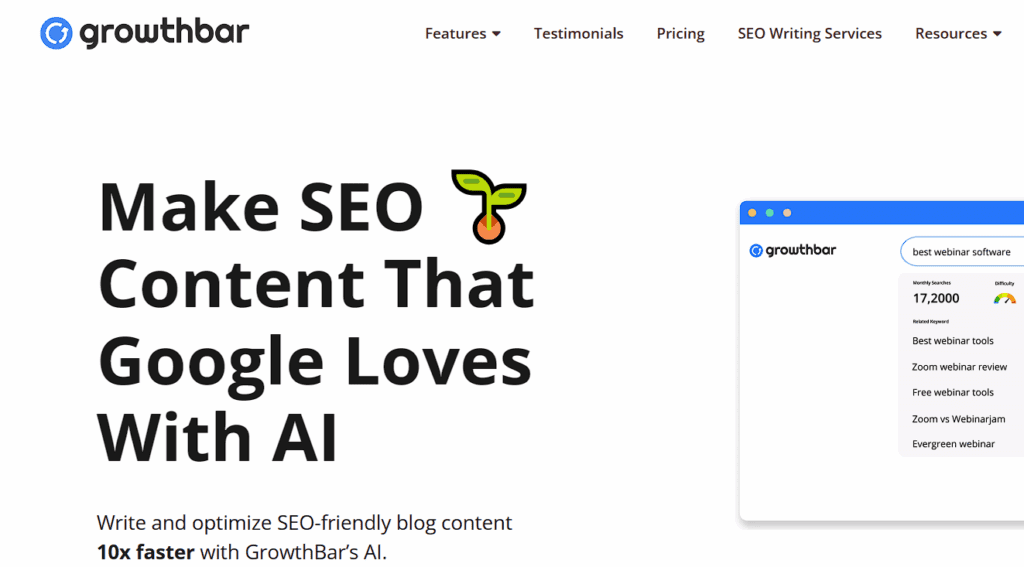Expand the Features dropdown arrow

[496, 34]
